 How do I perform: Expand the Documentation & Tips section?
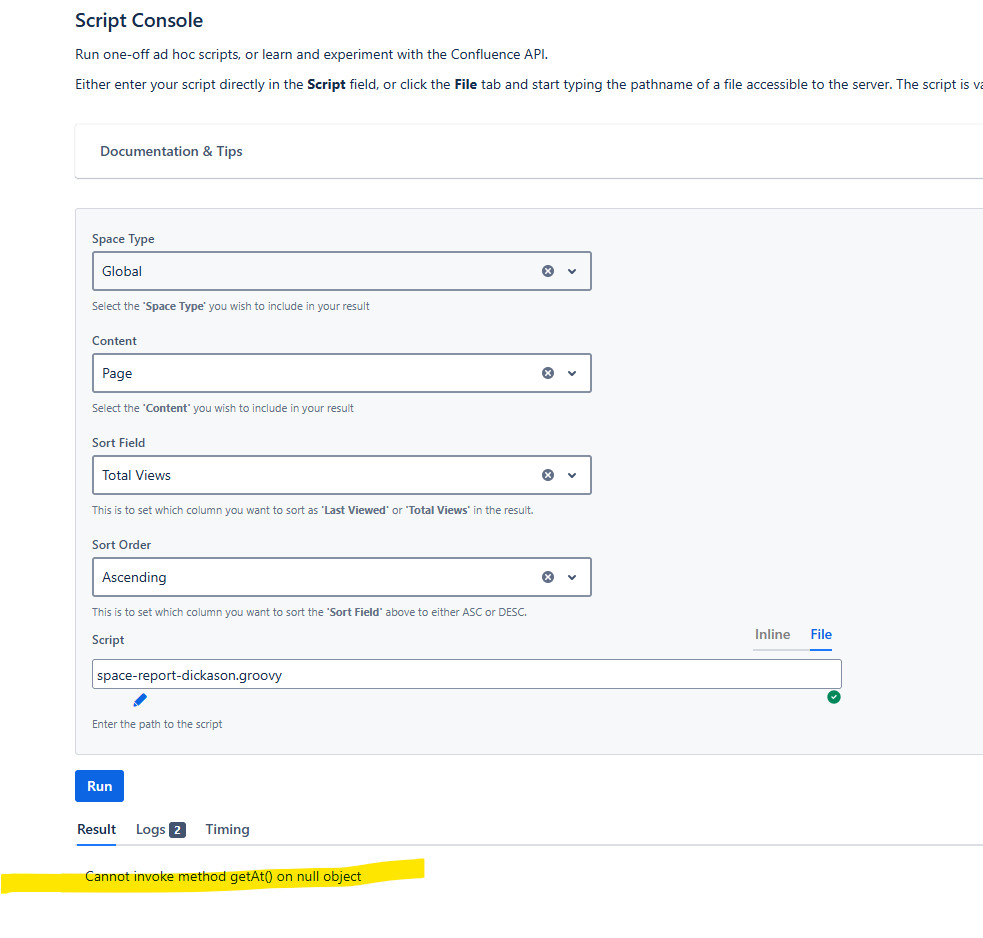pyautogui.click(x=171, y=151)
